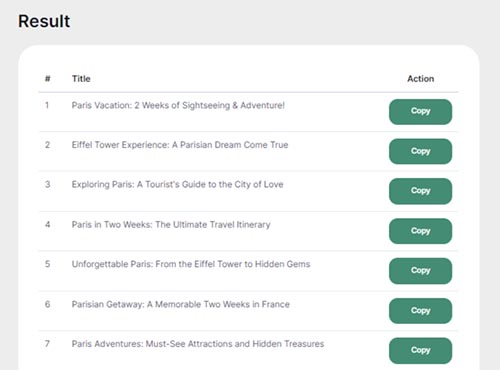Select the 'Paris Vacation: 2 Weeks' title text
This screenshot has height=370, width=500.
[x=178, y=105]
